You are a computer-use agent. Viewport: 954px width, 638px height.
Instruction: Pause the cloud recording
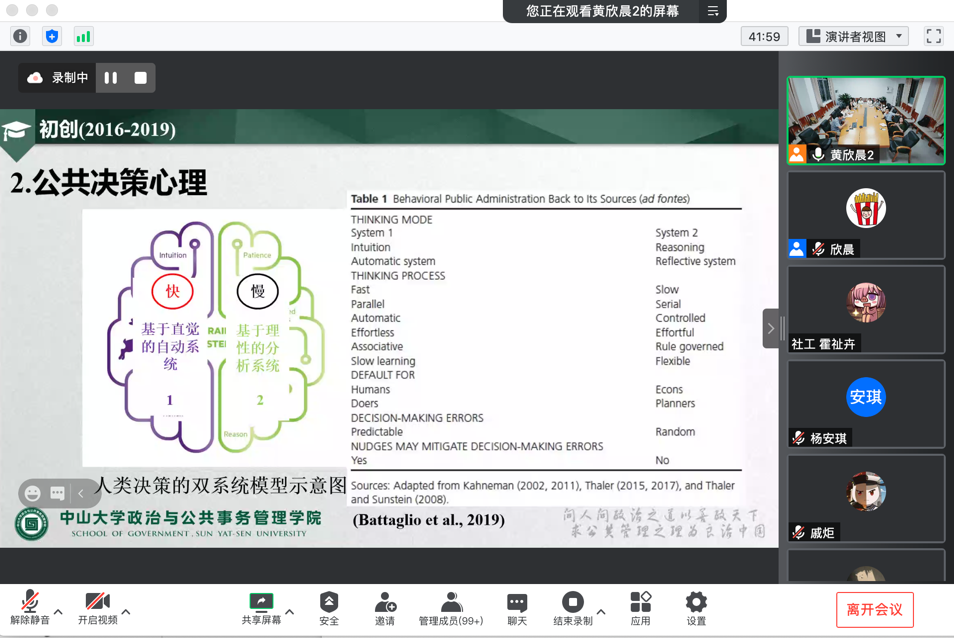111,78
